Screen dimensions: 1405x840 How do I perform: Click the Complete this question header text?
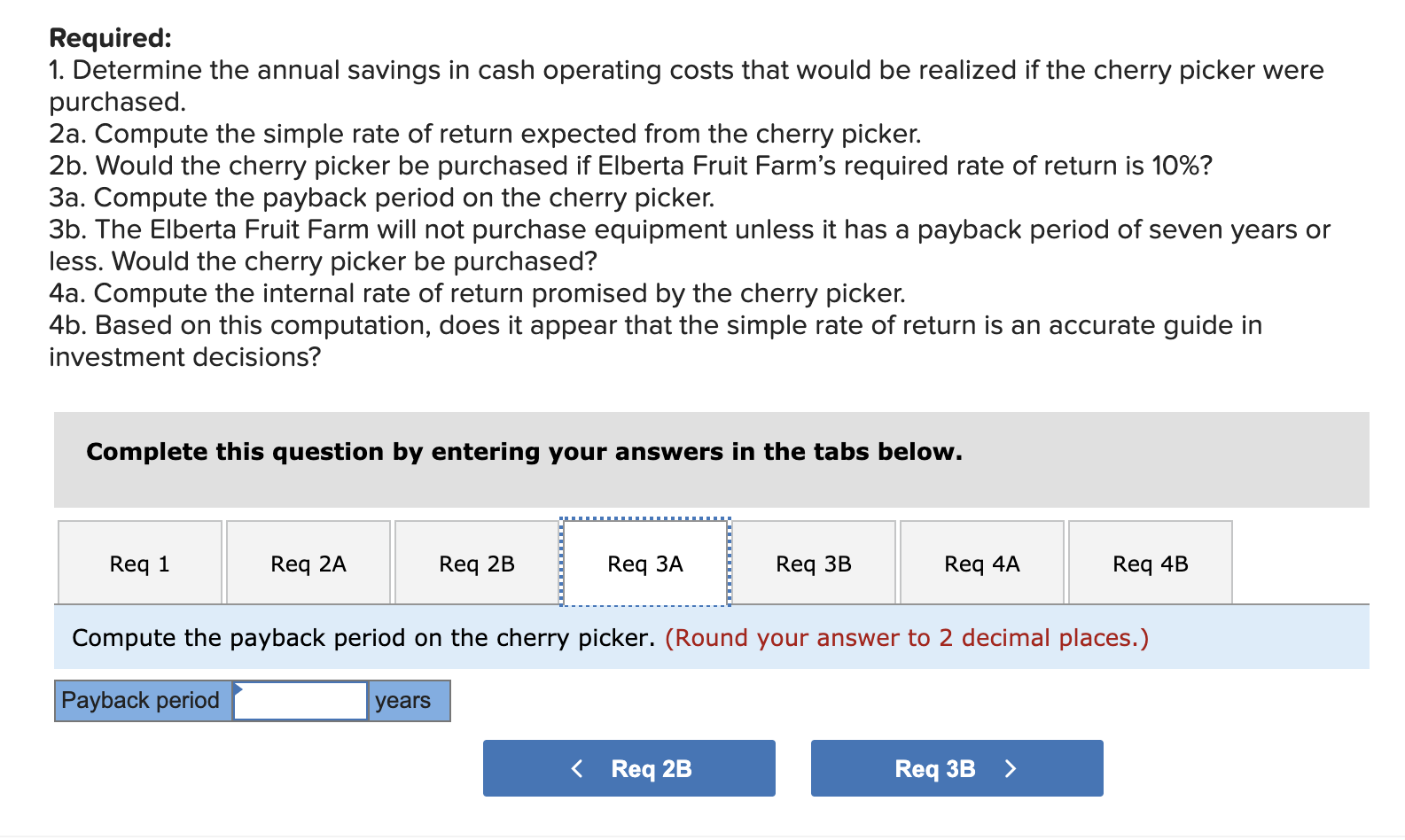point(523,452)
